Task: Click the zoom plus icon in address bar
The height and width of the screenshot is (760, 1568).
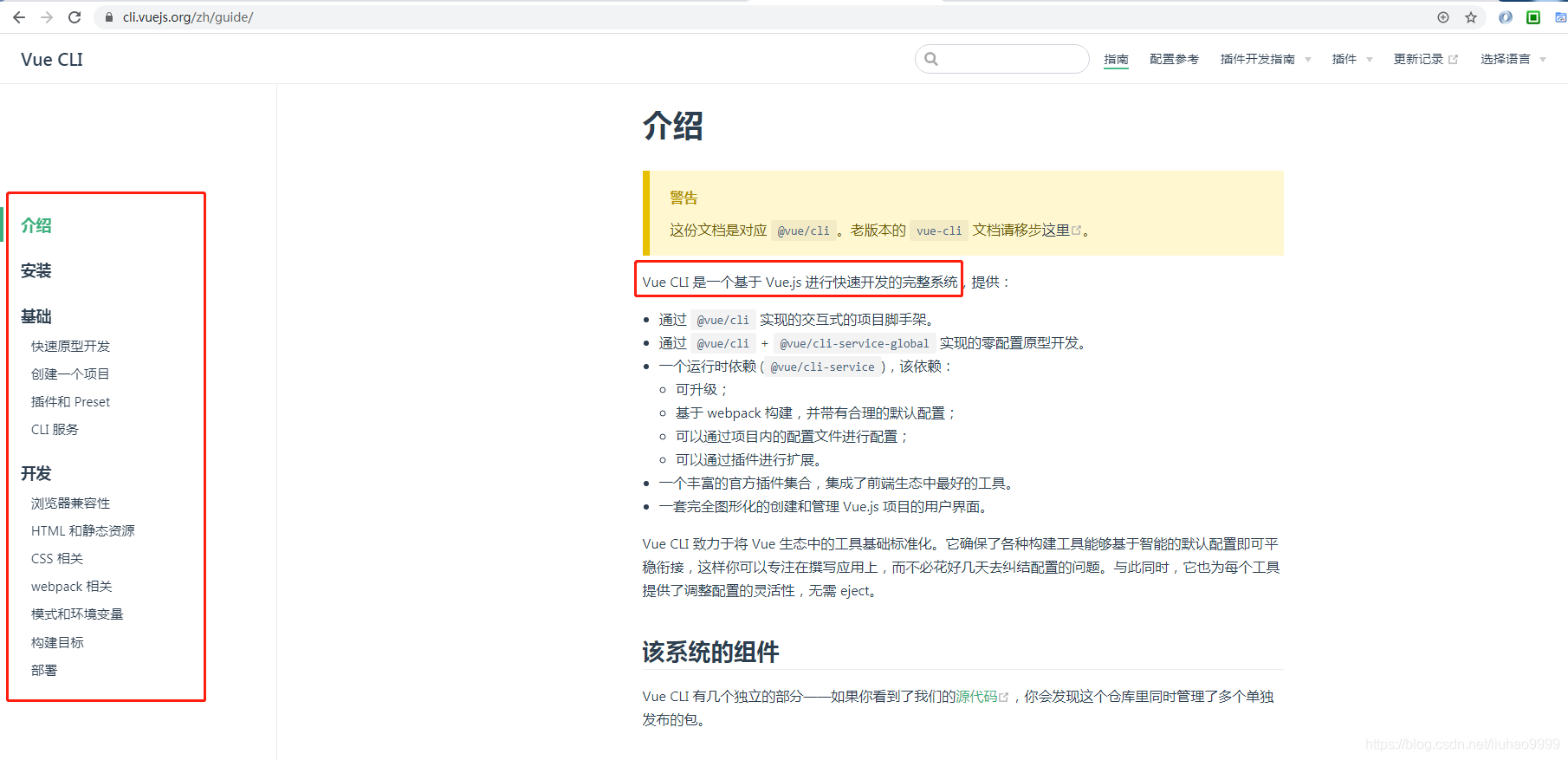Action: click(x=1443, y=17)
